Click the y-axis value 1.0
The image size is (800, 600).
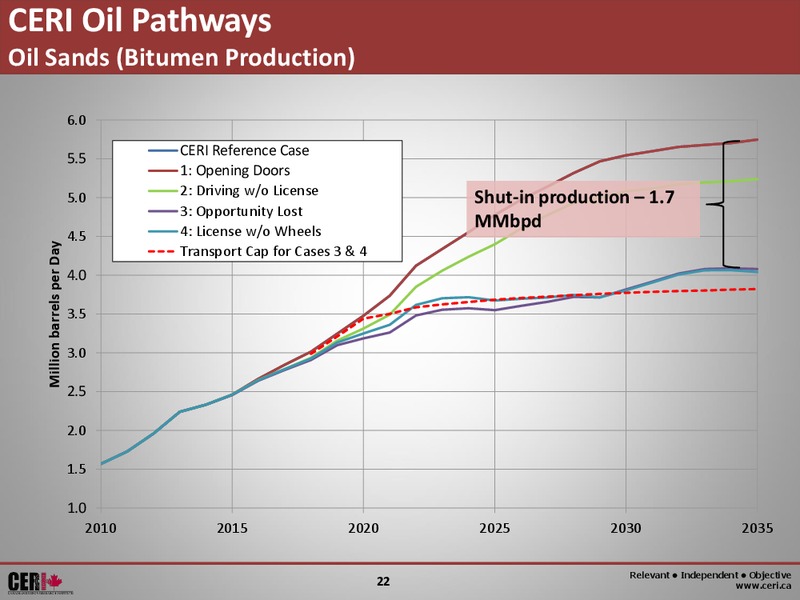pos(77,508)
